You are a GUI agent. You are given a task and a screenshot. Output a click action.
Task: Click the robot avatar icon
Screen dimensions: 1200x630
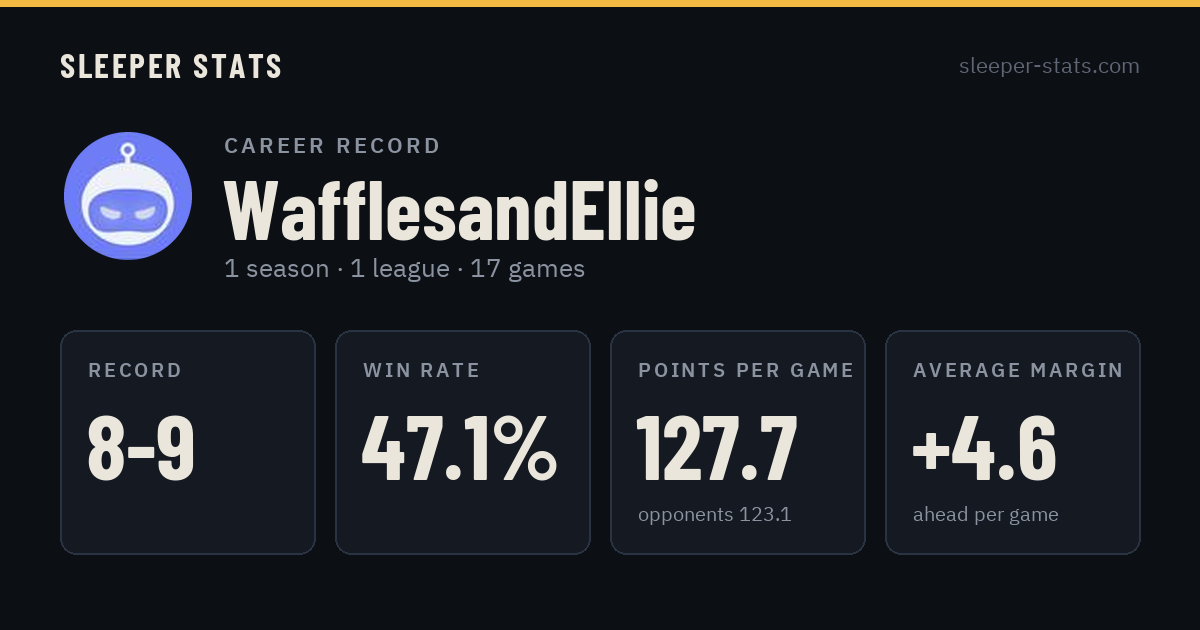pyautogui.click(x=128, y=196)
